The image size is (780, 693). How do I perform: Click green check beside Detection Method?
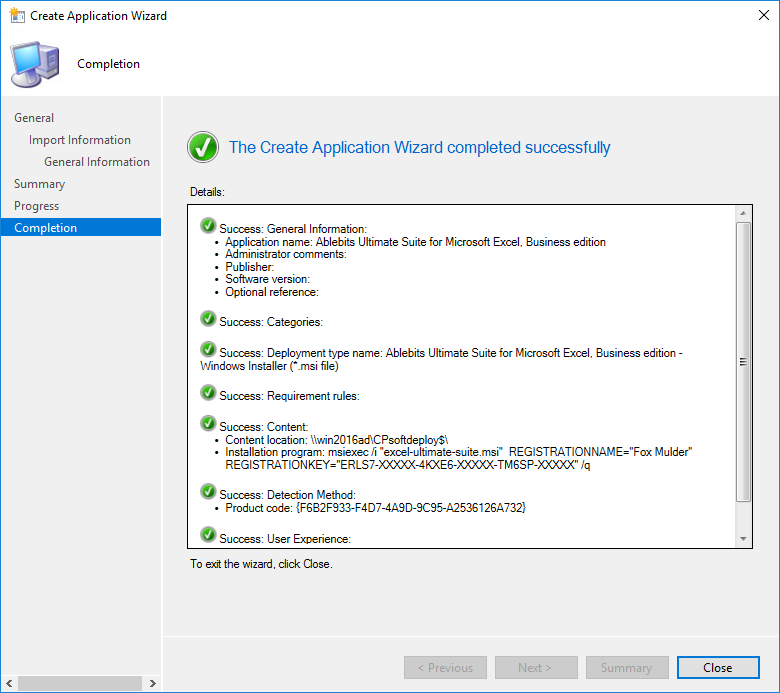tap(208, 491)
